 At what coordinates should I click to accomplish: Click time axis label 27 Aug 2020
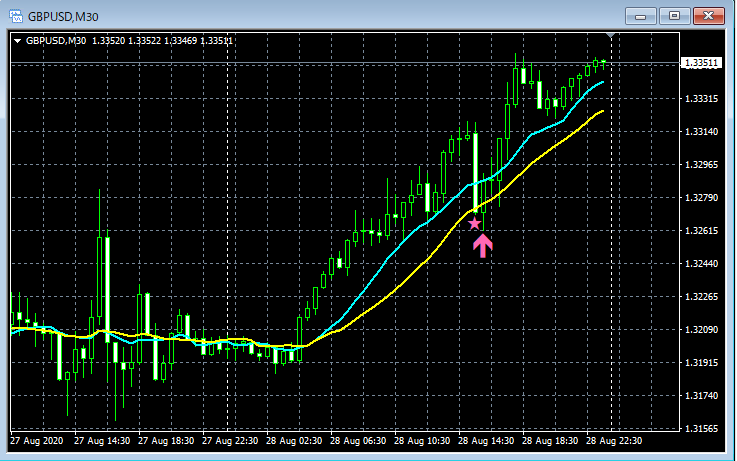pos(37,441)
